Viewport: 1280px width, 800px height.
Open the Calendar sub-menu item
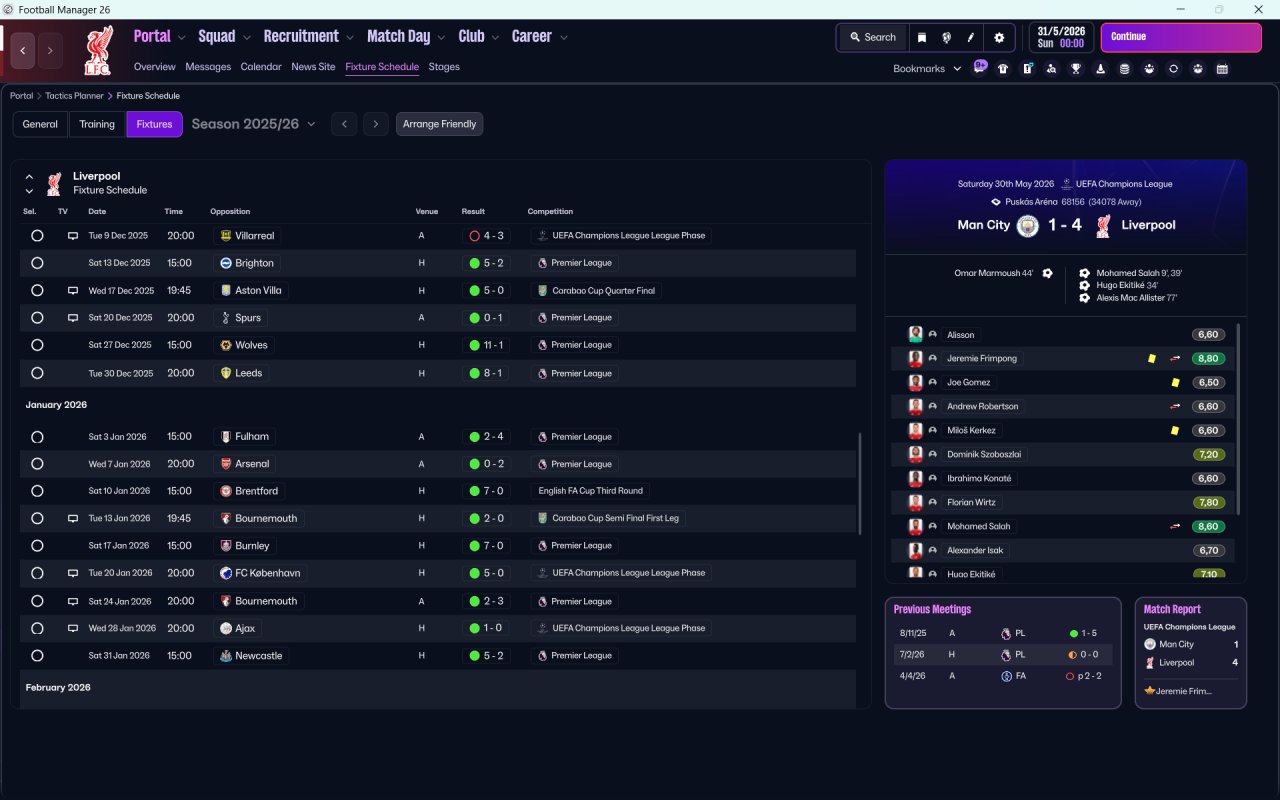pyautogui.click(x=261, y=67)
